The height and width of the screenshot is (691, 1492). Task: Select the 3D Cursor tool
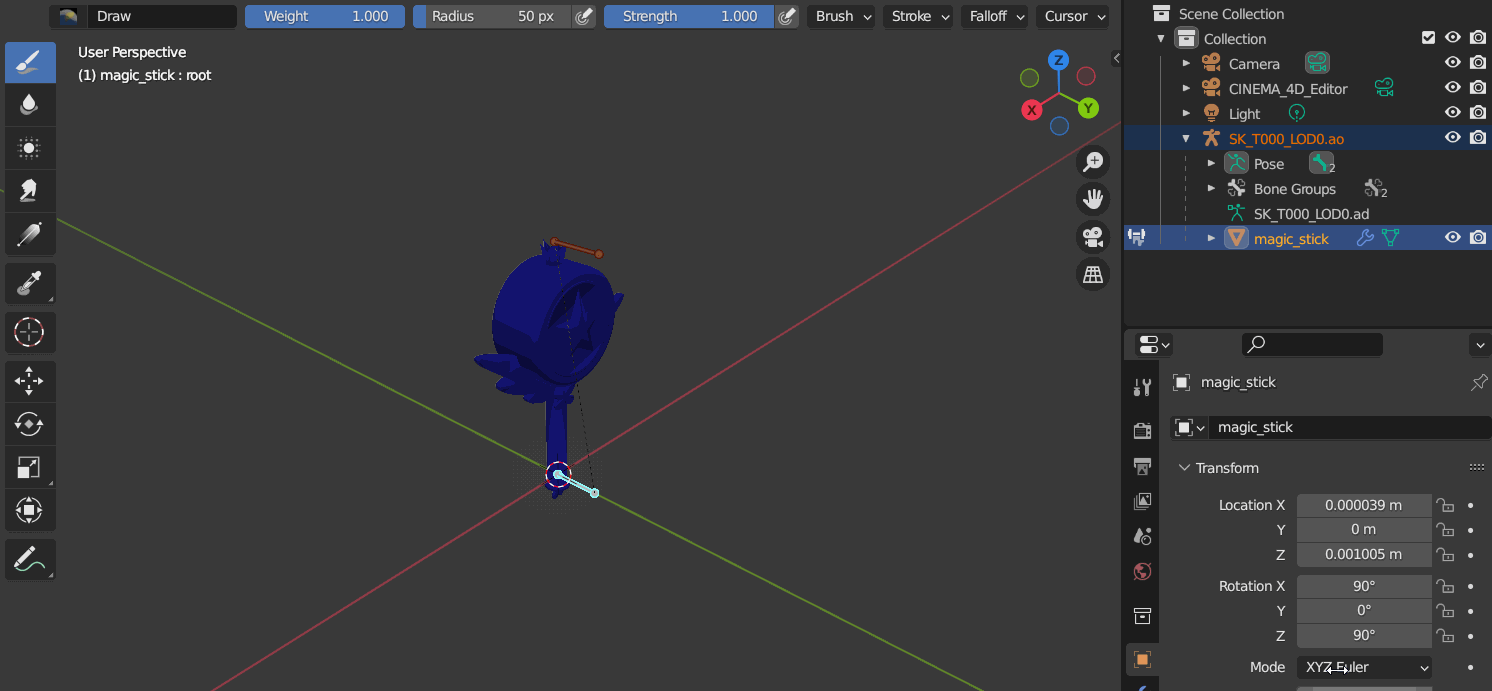coord(30,332)
